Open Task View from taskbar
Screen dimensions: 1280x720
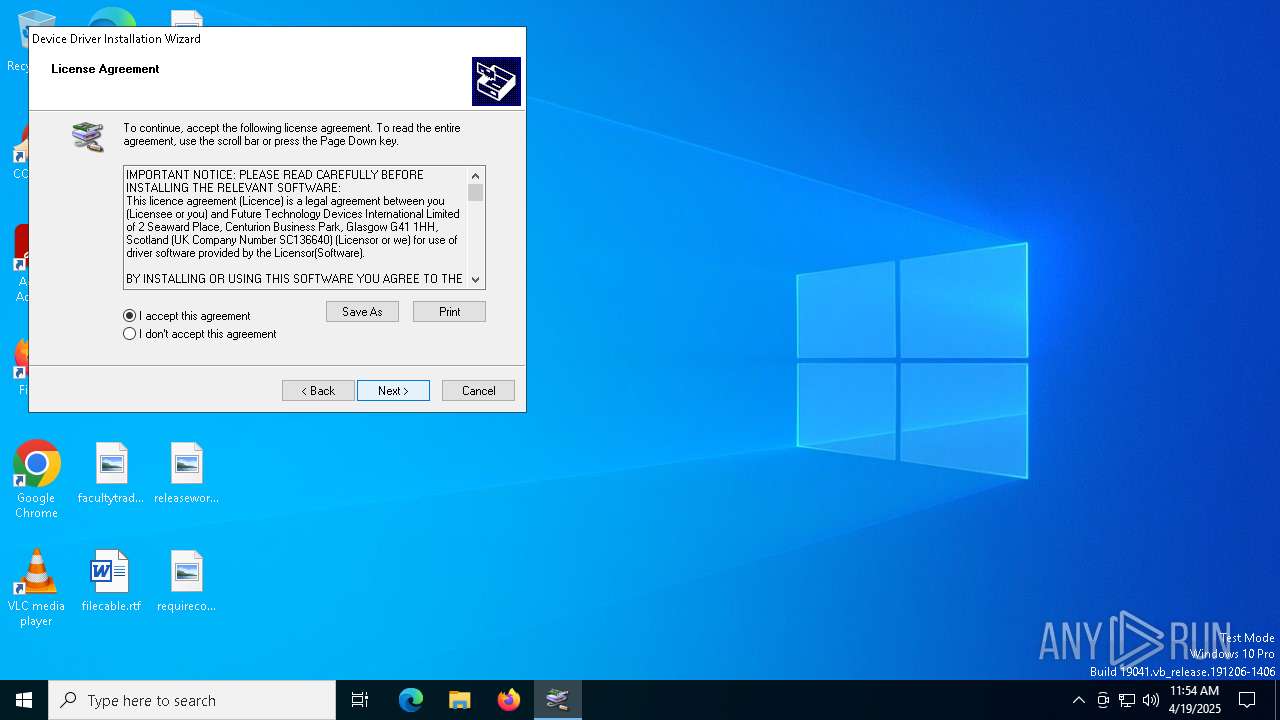tap(360, 700)
